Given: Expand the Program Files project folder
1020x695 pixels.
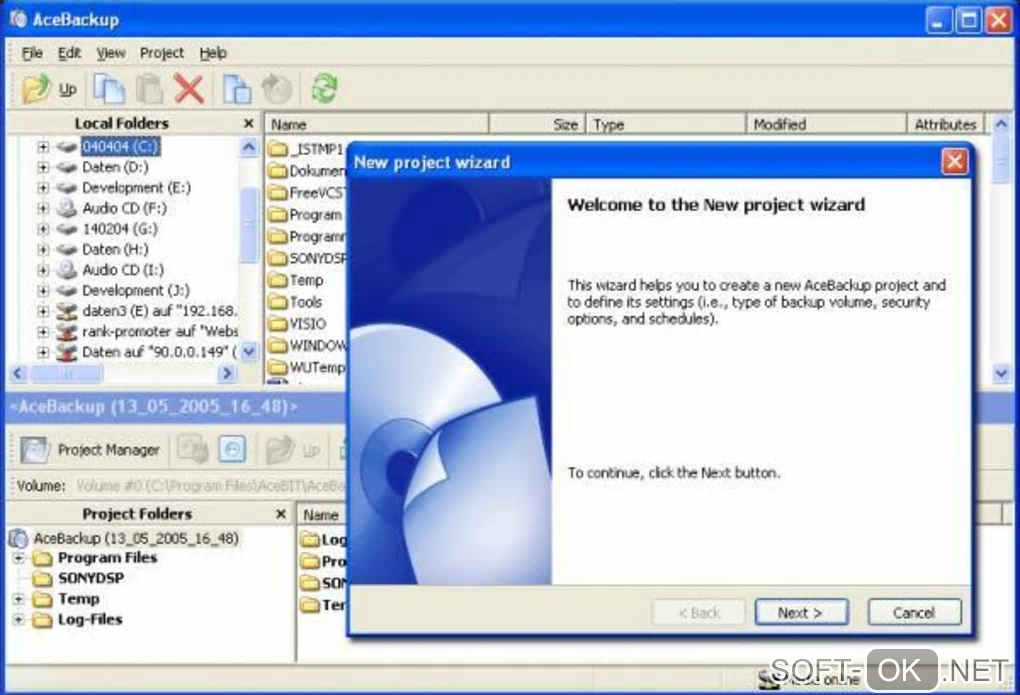Looking at the screenshot, I should pyautogui.click(x=19, y=558).
